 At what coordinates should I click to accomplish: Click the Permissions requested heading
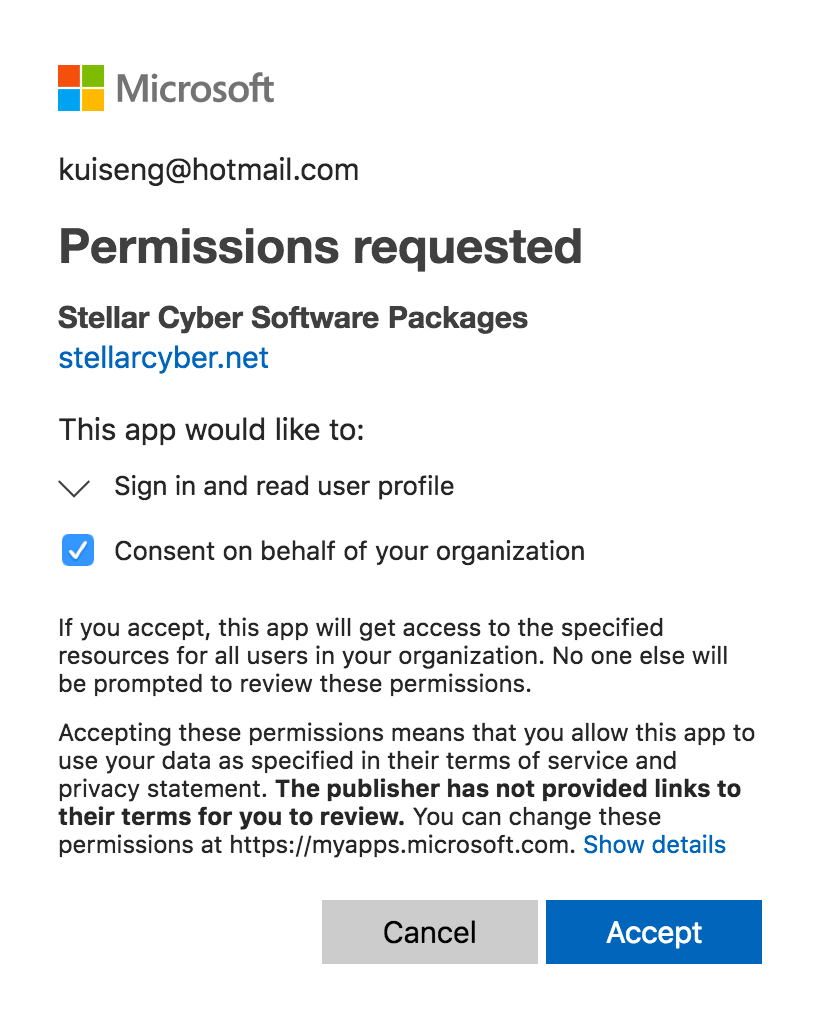click(320, 246)
